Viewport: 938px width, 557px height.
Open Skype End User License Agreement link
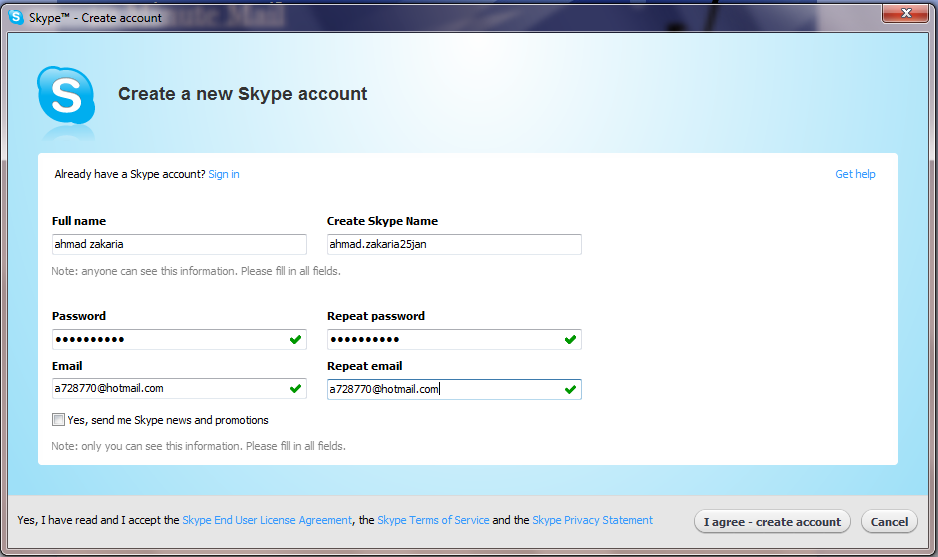coord(267,520)
